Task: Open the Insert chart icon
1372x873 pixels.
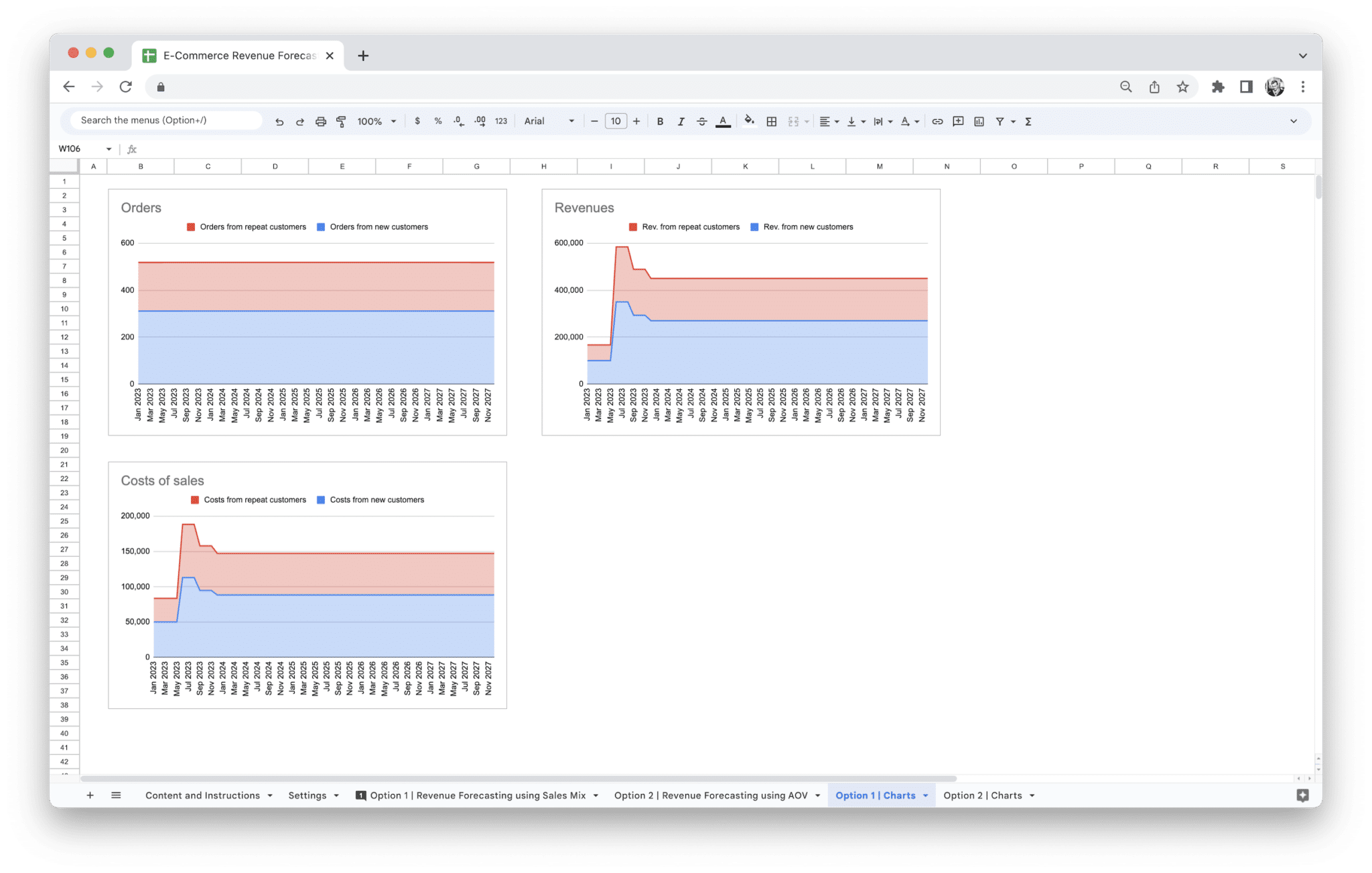Action: tap(979, 121)
